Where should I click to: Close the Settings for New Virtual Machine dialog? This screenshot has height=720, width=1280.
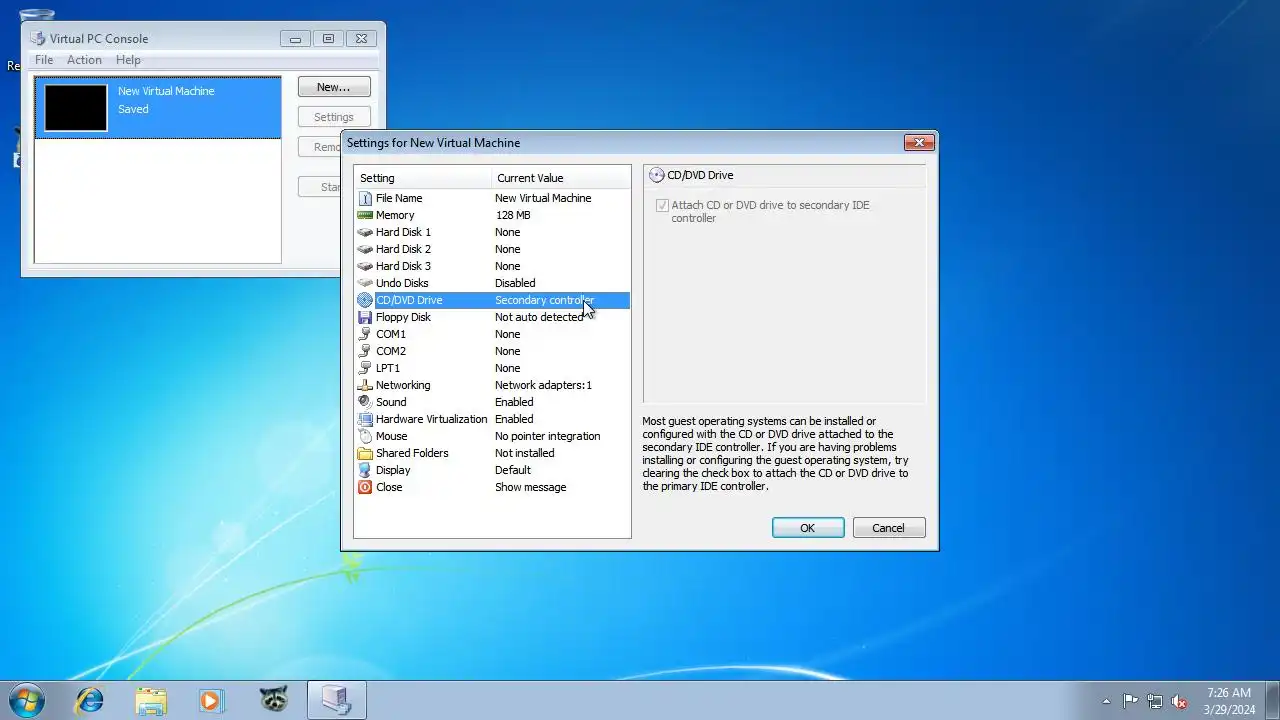pos(919,143)
